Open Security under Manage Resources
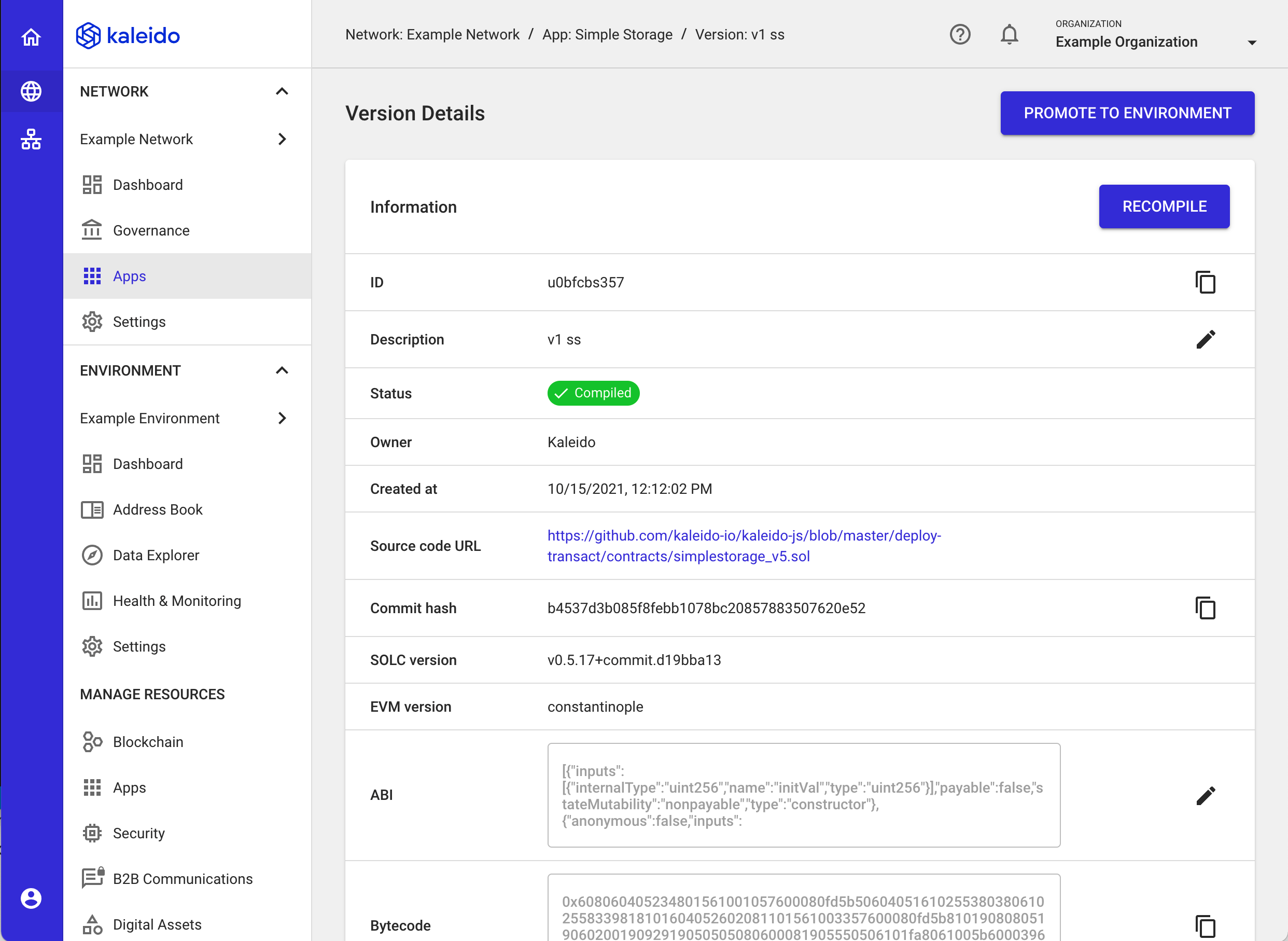 pyautogui.click(x=187, y=833)
